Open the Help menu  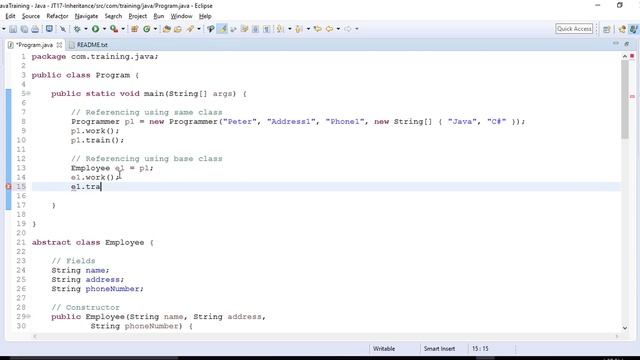(x=205, y=16)
